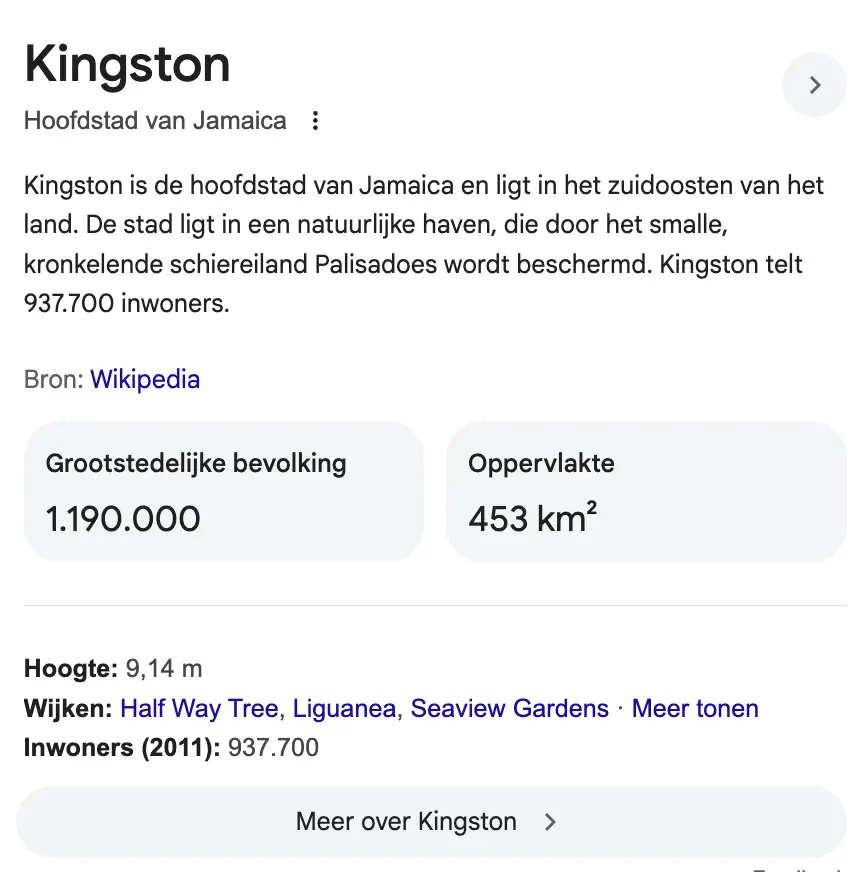Image resolution: width=868 pixels, height=872 pixels.
Task: Select the Oppervlakte 453 km² card
Action: tap(646, 491)
